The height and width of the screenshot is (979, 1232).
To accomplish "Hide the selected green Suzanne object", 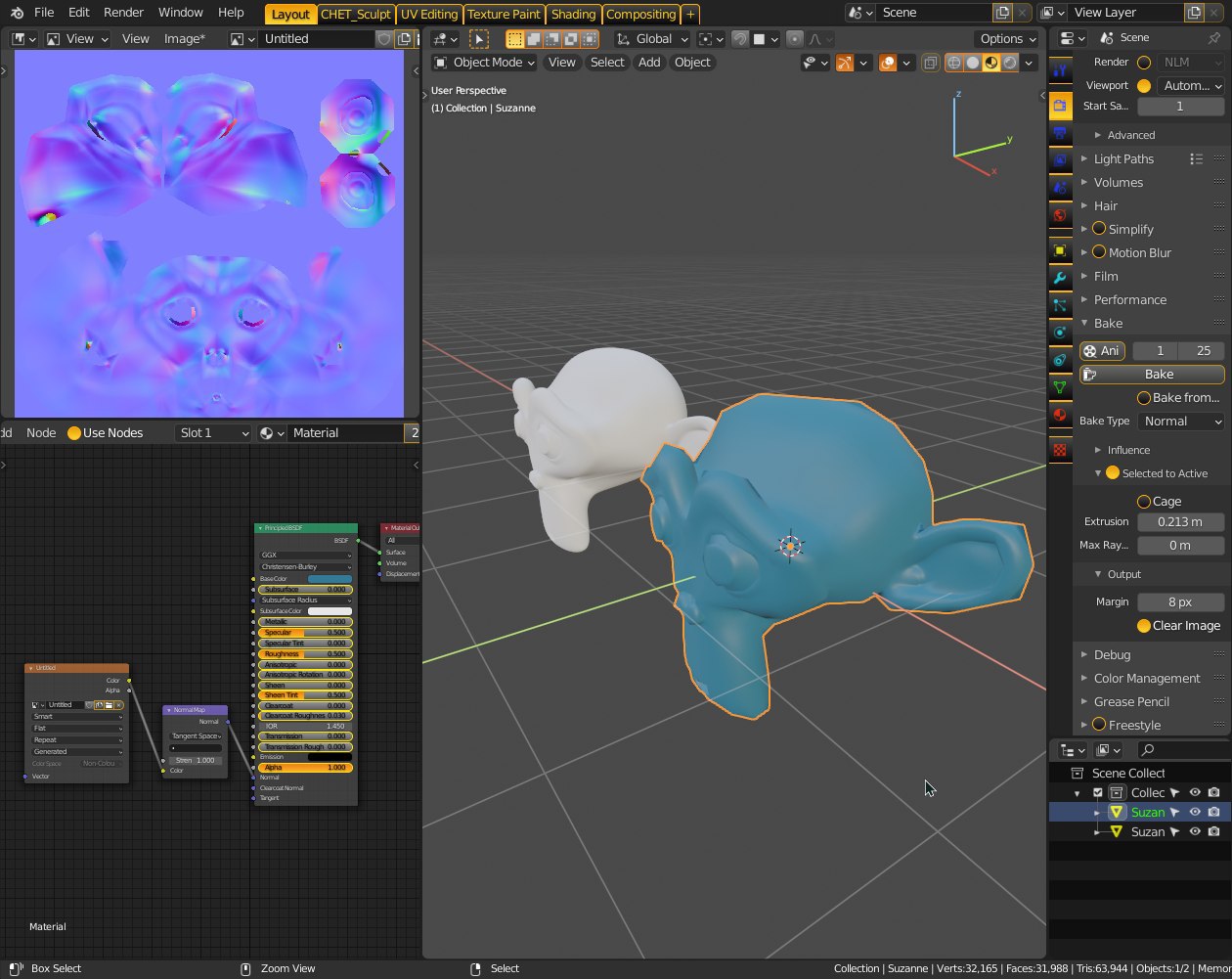I will pos(1195,812).
